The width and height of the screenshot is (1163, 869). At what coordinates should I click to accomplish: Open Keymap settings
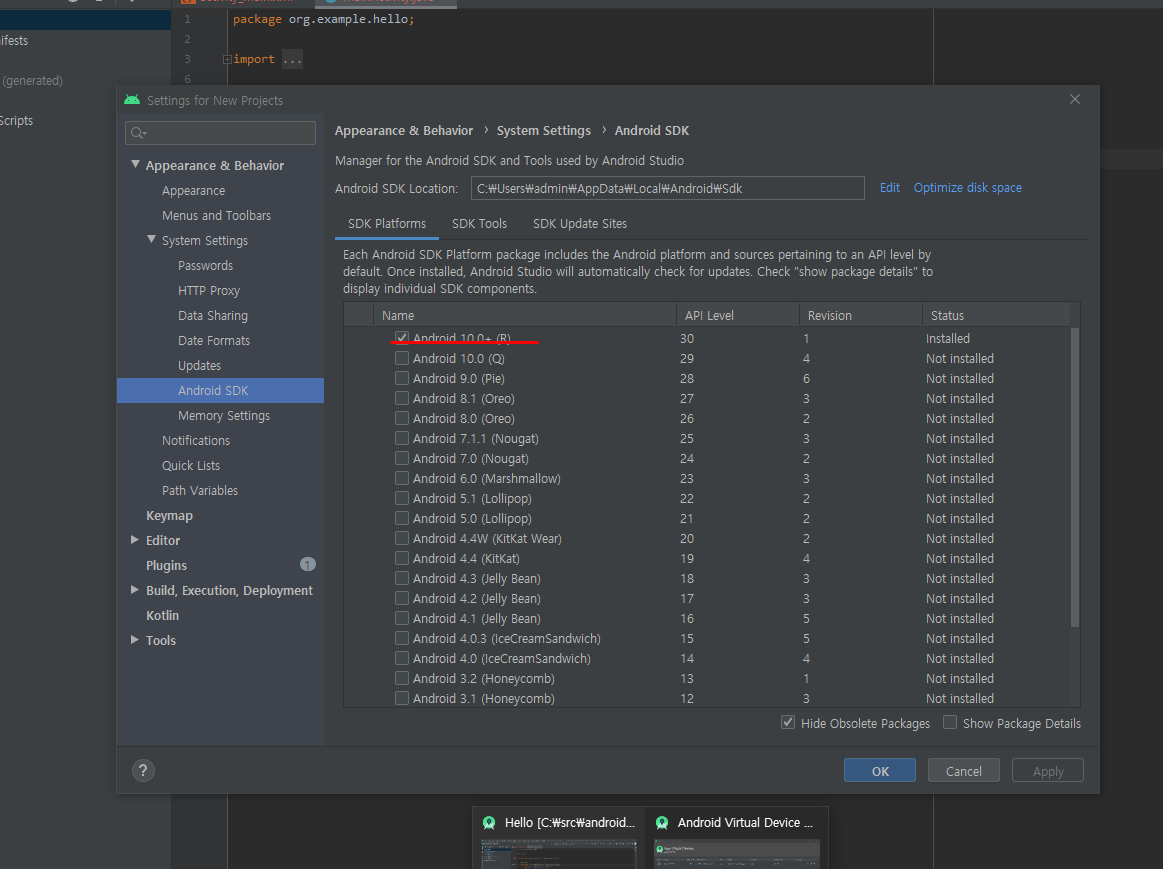tap(169, 515)
